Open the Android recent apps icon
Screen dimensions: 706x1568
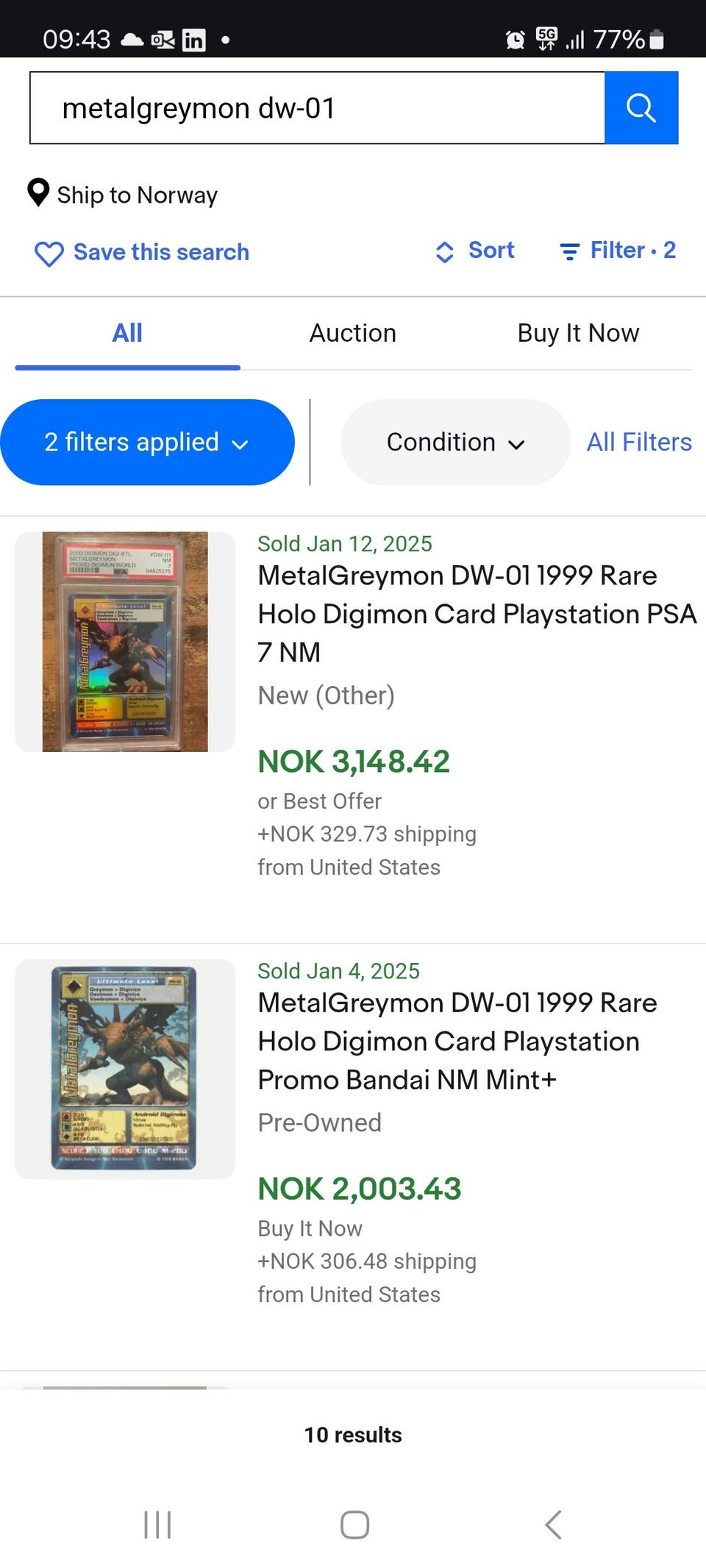tap(157, 1525)
